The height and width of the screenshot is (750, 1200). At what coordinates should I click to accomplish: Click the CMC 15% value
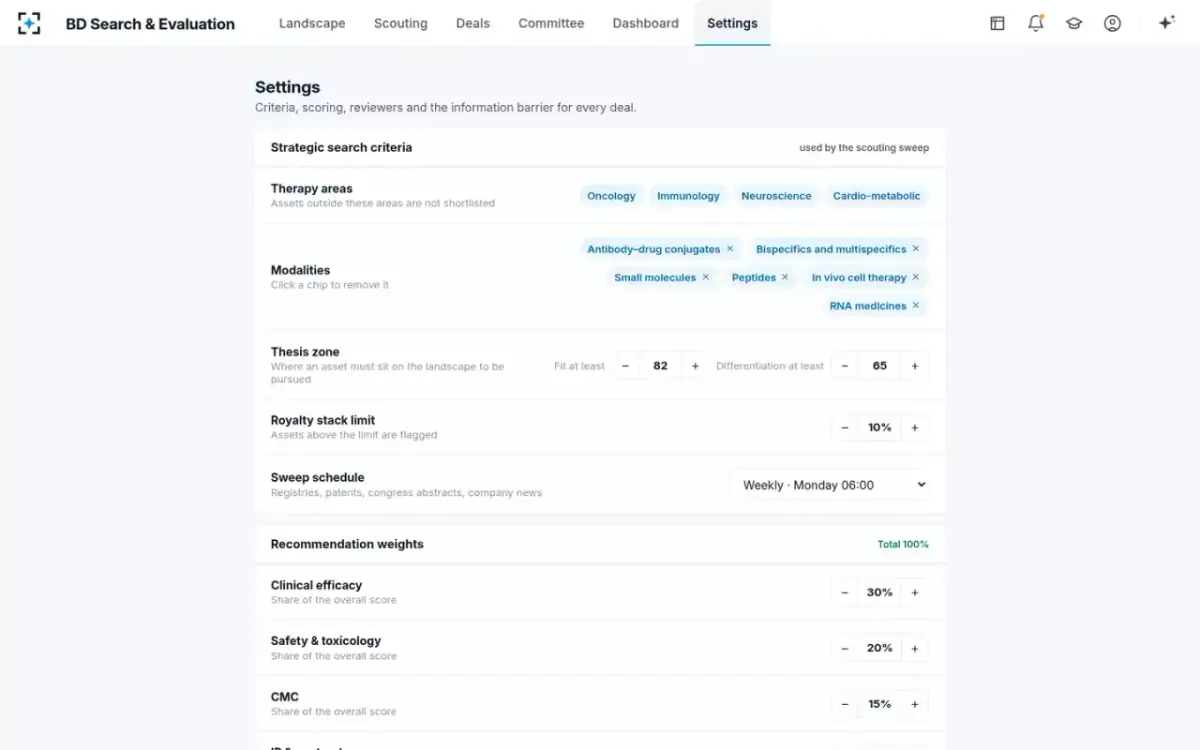click(880, 704)
